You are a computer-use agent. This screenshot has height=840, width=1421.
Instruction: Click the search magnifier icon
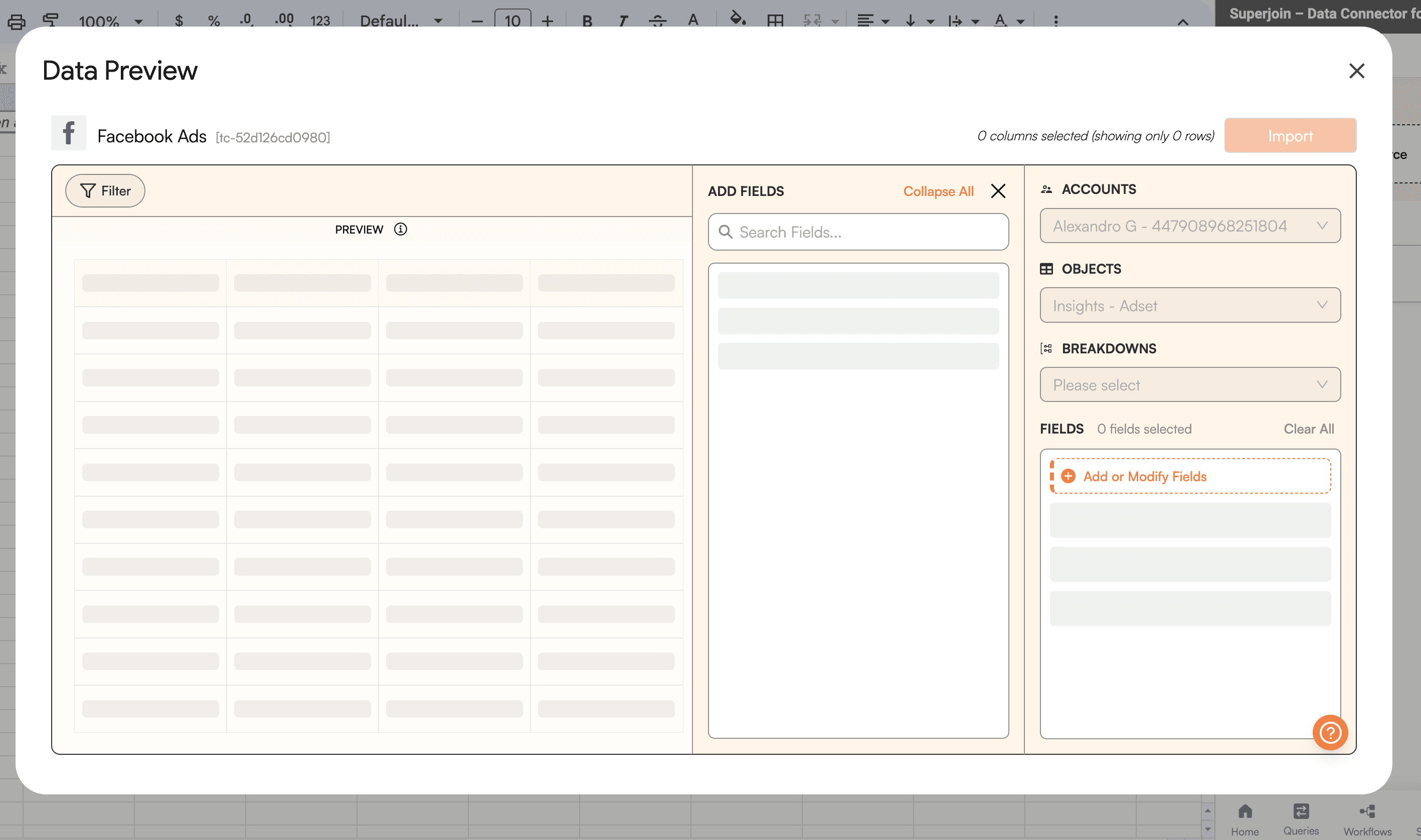click(725, 232)
